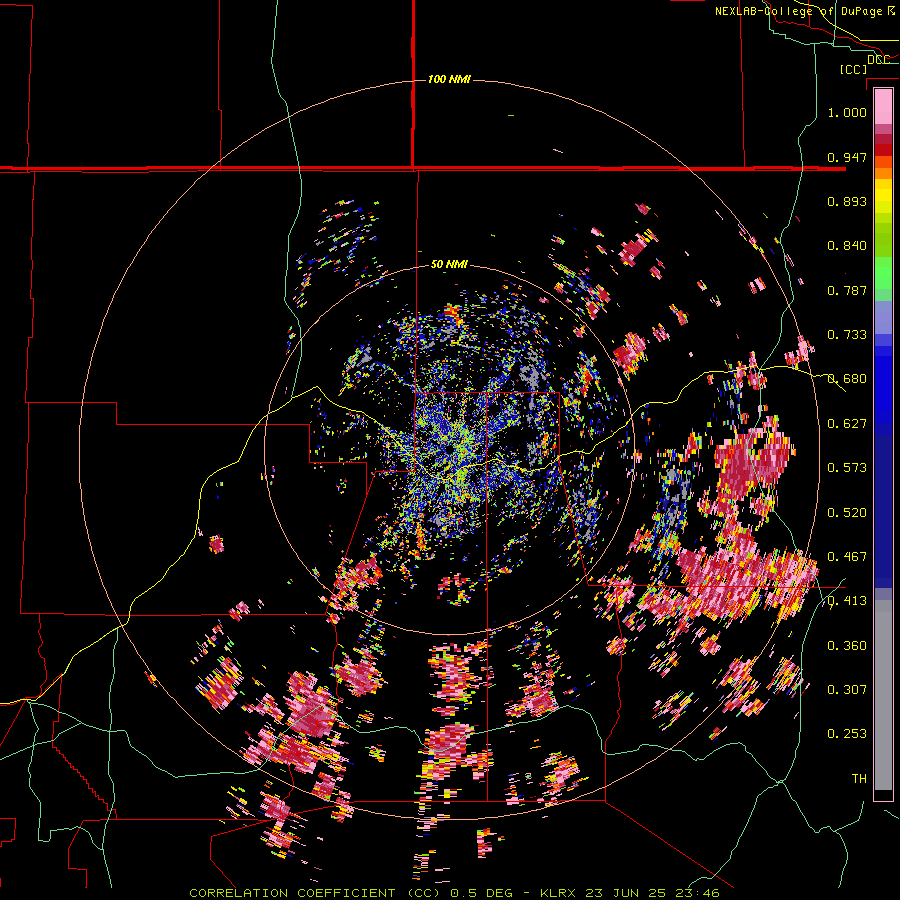The height and width of the screenshot is (900, 900).
Task: Click the 0.307 scale value
Action: [x=847, y=690]
